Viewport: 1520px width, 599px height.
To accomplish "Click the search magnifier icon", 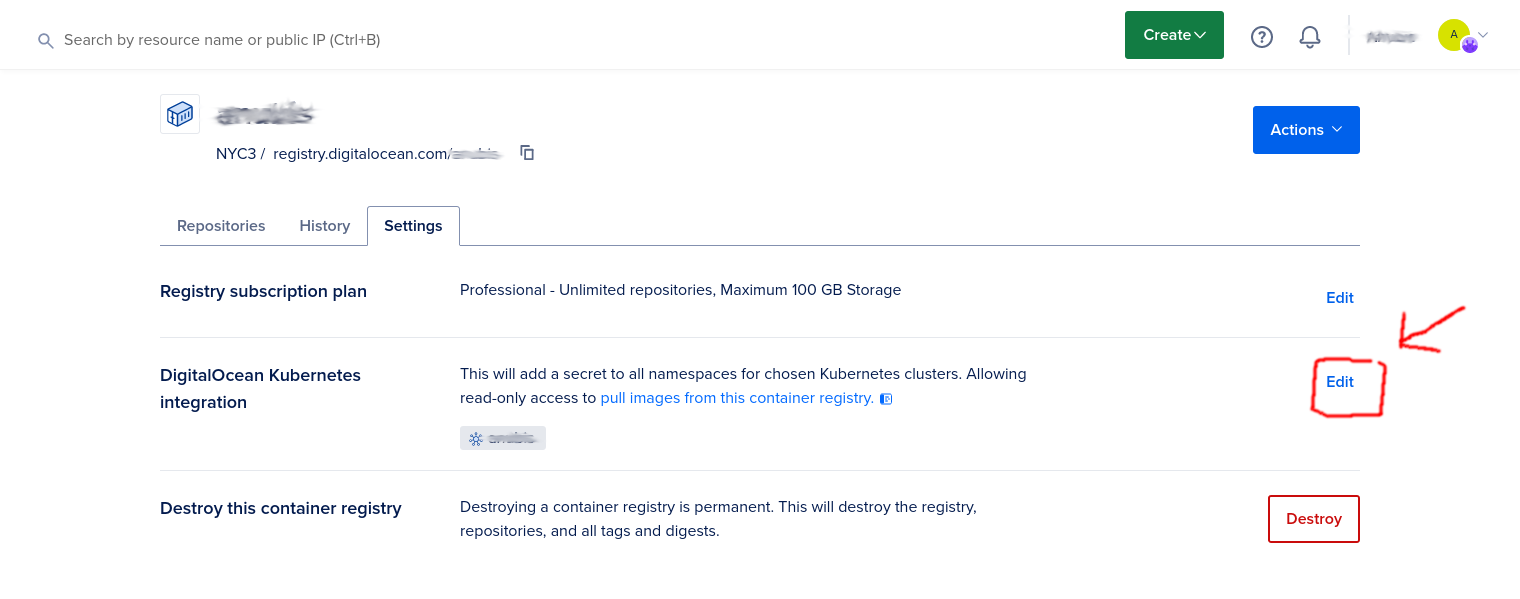I will coord(45,40).
